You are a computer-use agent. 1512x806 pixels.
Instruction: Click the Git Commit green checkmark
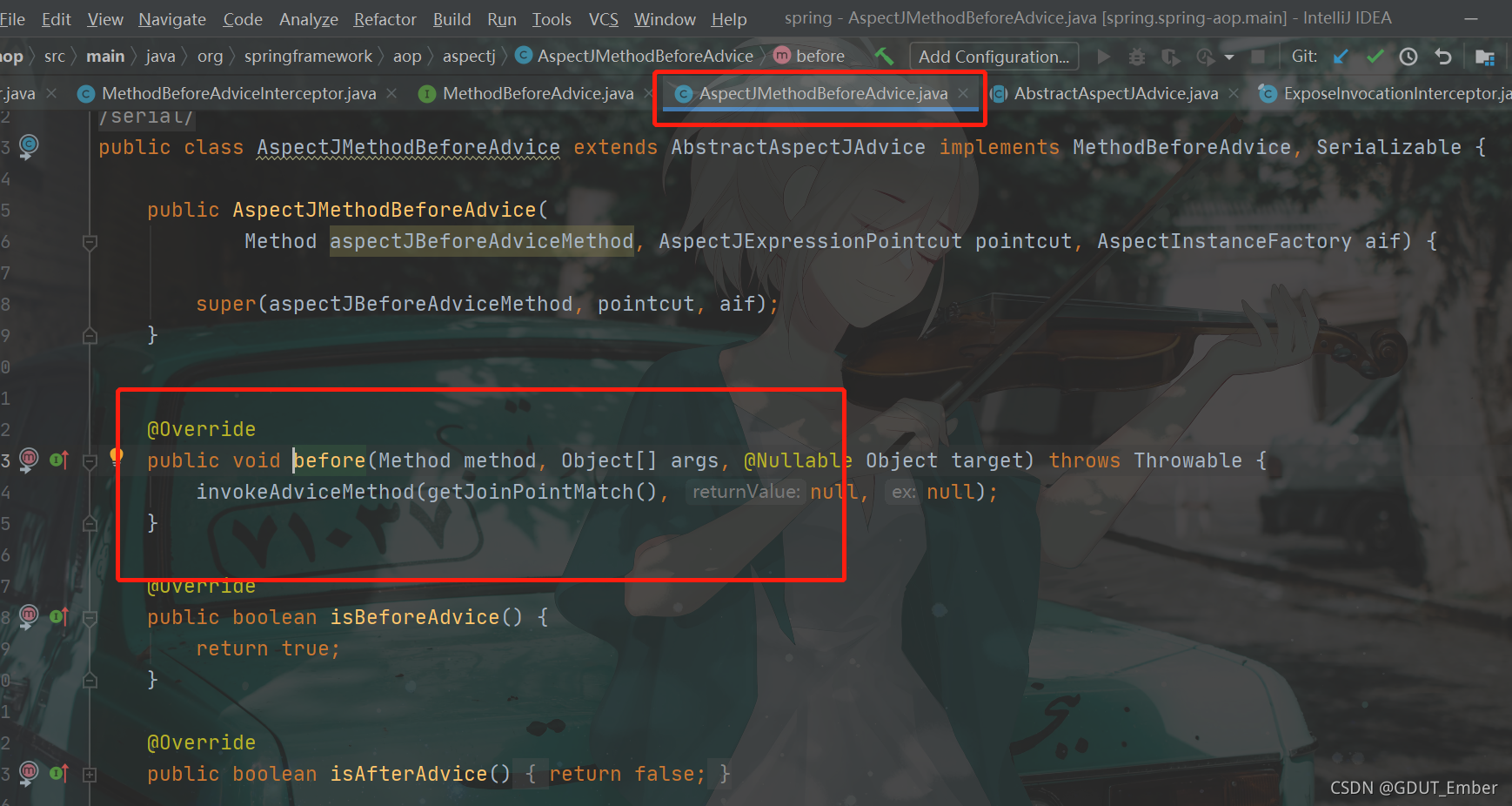(1375, 57)
